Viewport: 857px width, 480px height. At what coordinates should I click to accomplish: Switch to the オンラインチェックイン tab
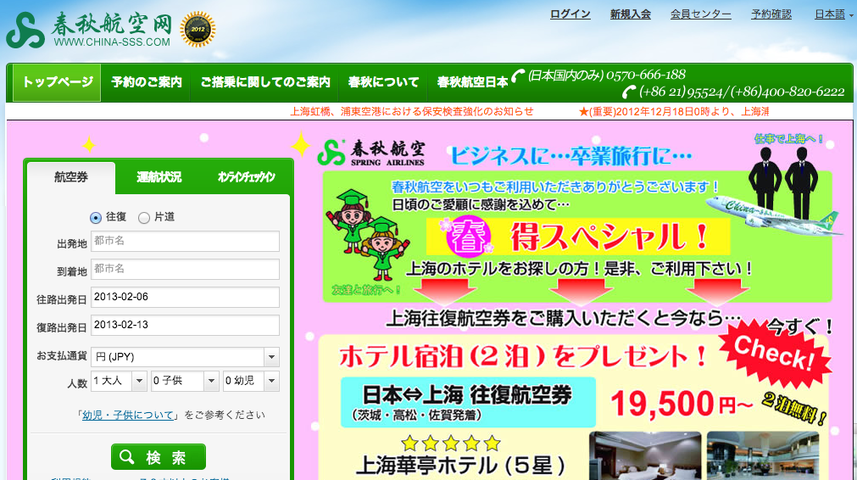click(x=246, y=177)
